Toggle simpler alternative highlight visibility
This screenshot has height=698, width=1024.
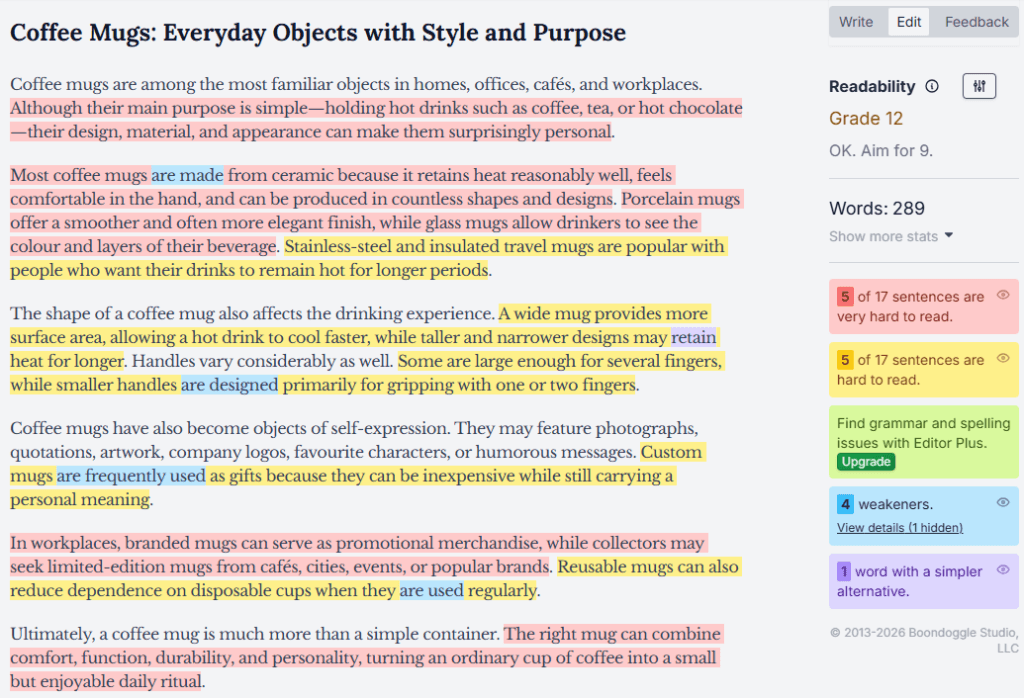[x=1003, y=570]
